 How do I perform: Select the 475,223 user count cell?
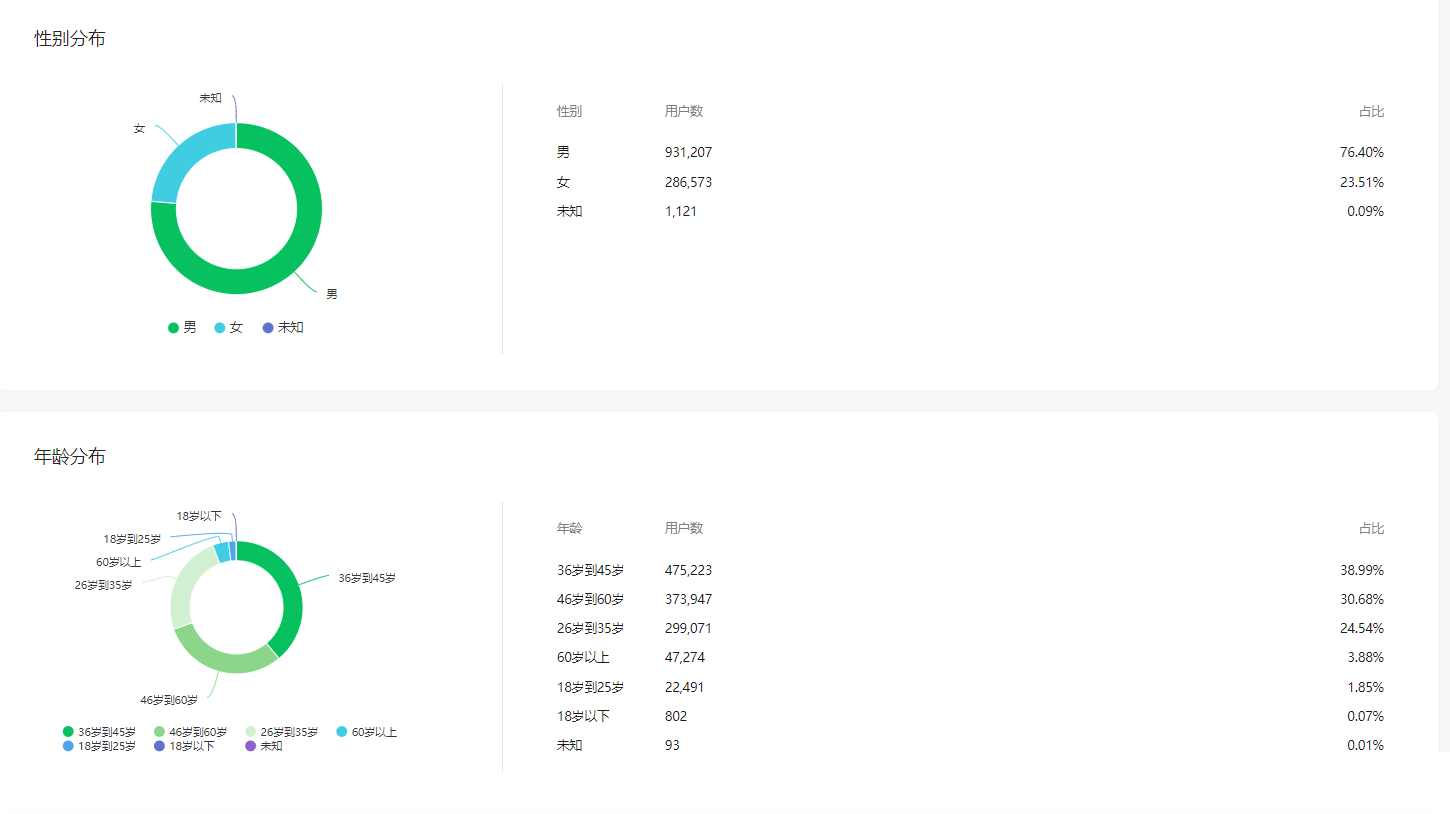688,570
